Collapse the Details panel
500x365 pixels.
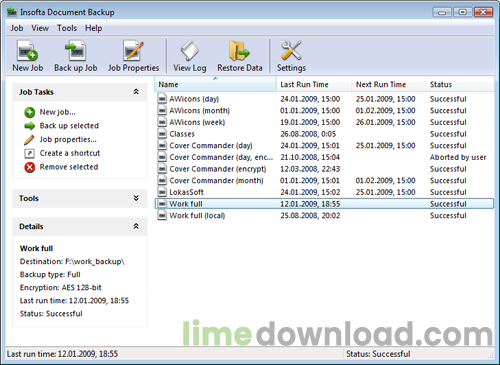click(x=136, y=226)
